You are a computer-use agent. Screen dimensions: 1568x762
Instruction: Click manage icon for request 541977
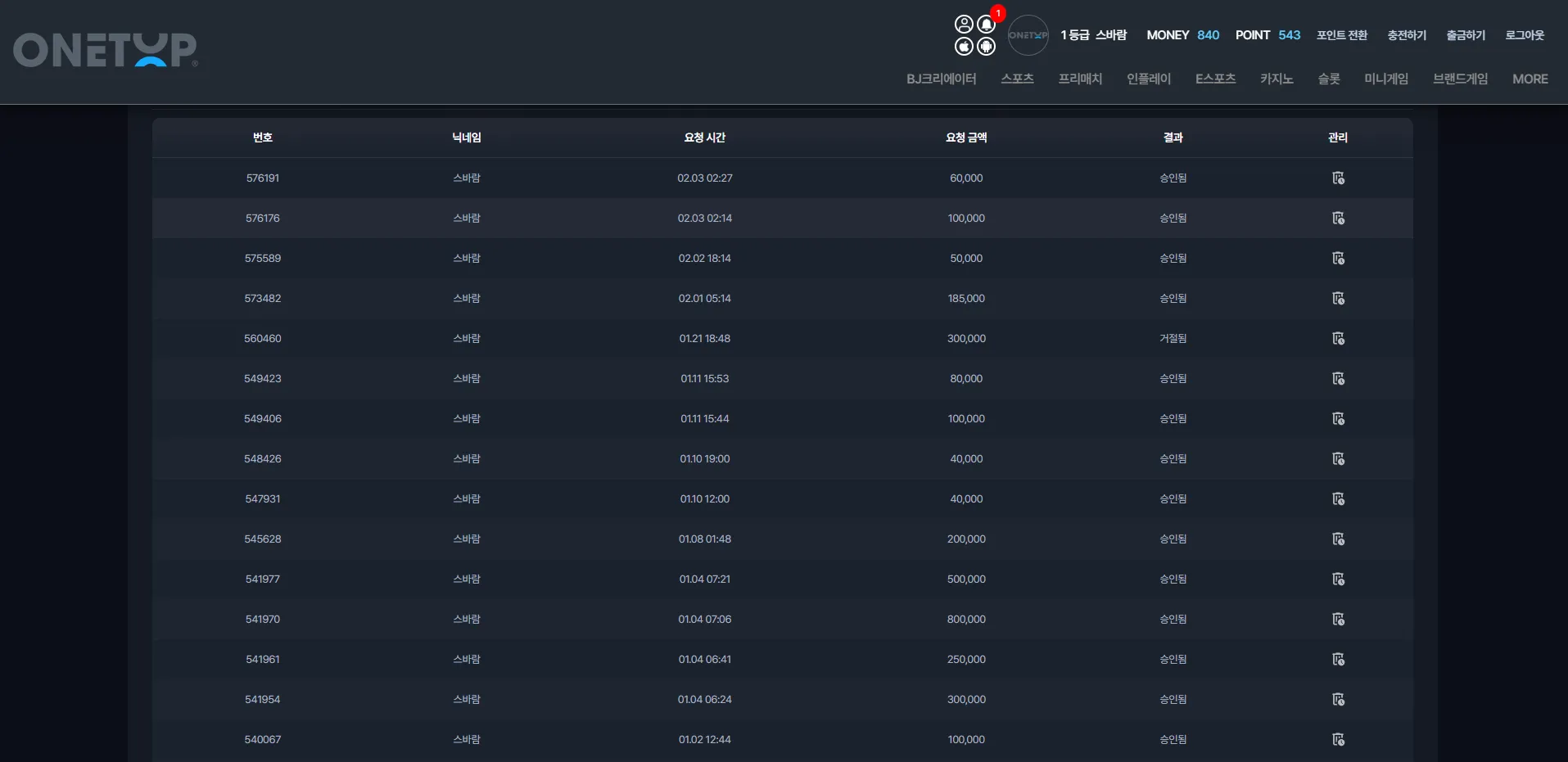[x=1338, y=579]
